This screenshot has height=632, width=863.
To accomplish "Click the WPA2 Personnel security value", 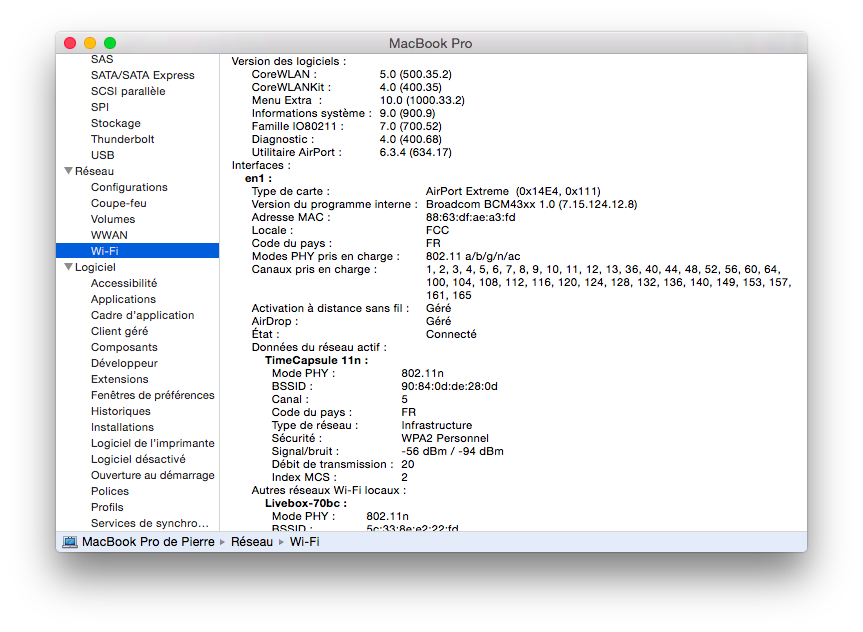I will point(445,438).
